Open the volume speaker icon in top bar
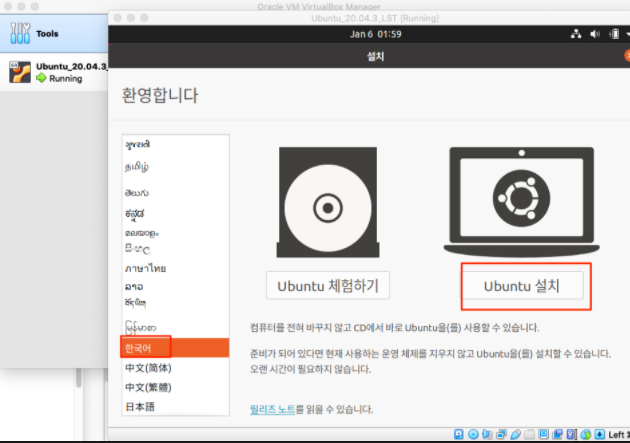Screen dimensions: 630x443 [x=595, y=34]
